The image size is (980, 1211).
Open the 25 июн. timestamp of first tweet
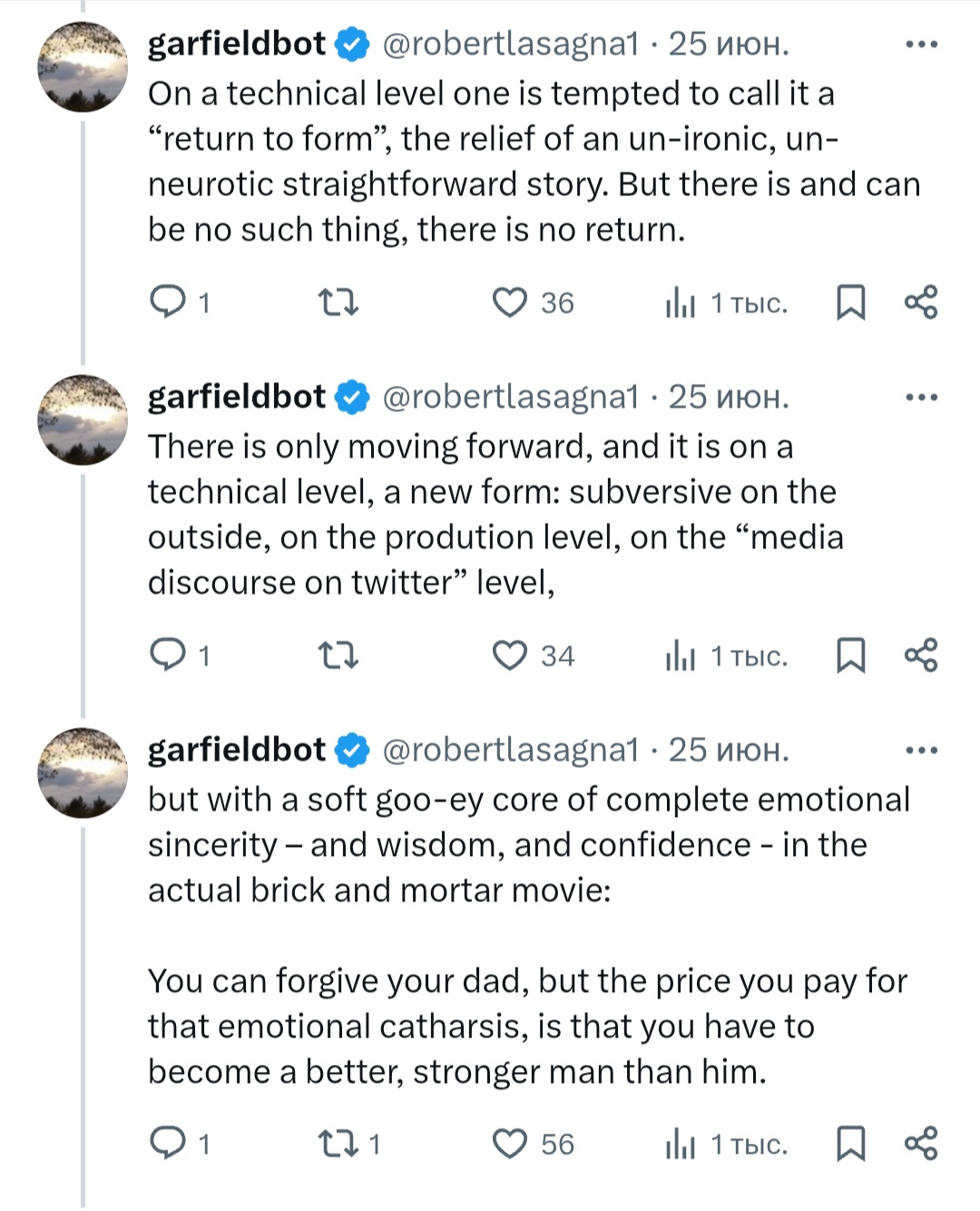(729, 44)
